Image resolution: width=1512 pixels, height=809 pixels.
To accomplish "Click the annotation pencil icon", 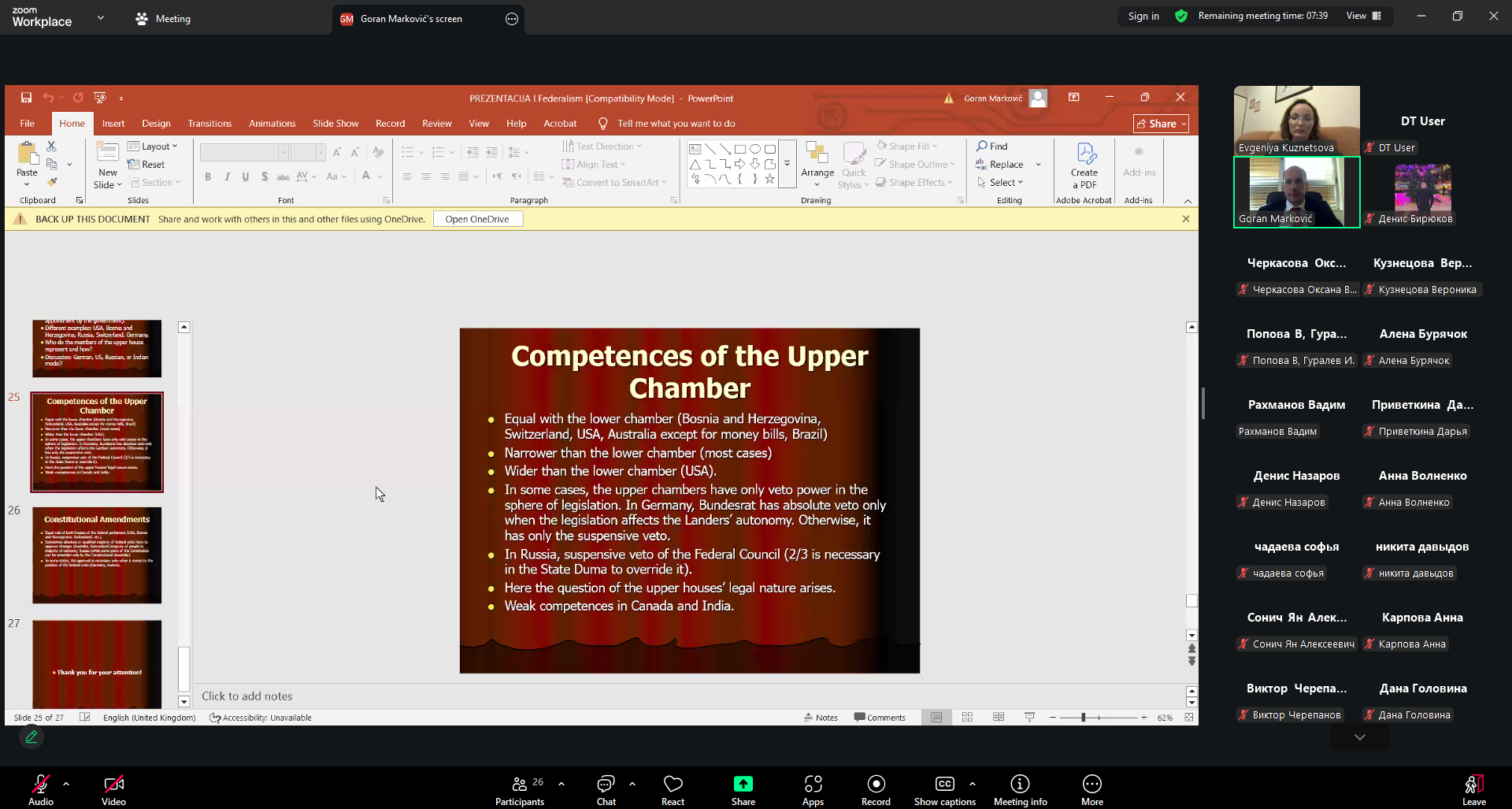I will coord(31,737).
